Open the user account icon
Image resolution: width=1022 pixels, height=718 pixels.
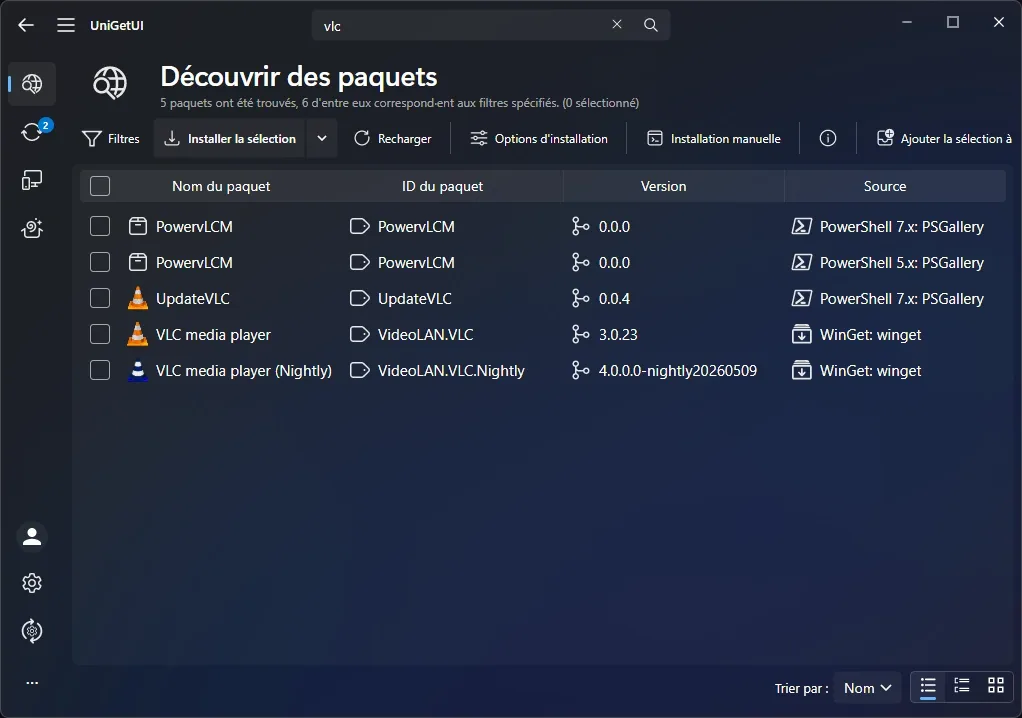pos(32,537)
